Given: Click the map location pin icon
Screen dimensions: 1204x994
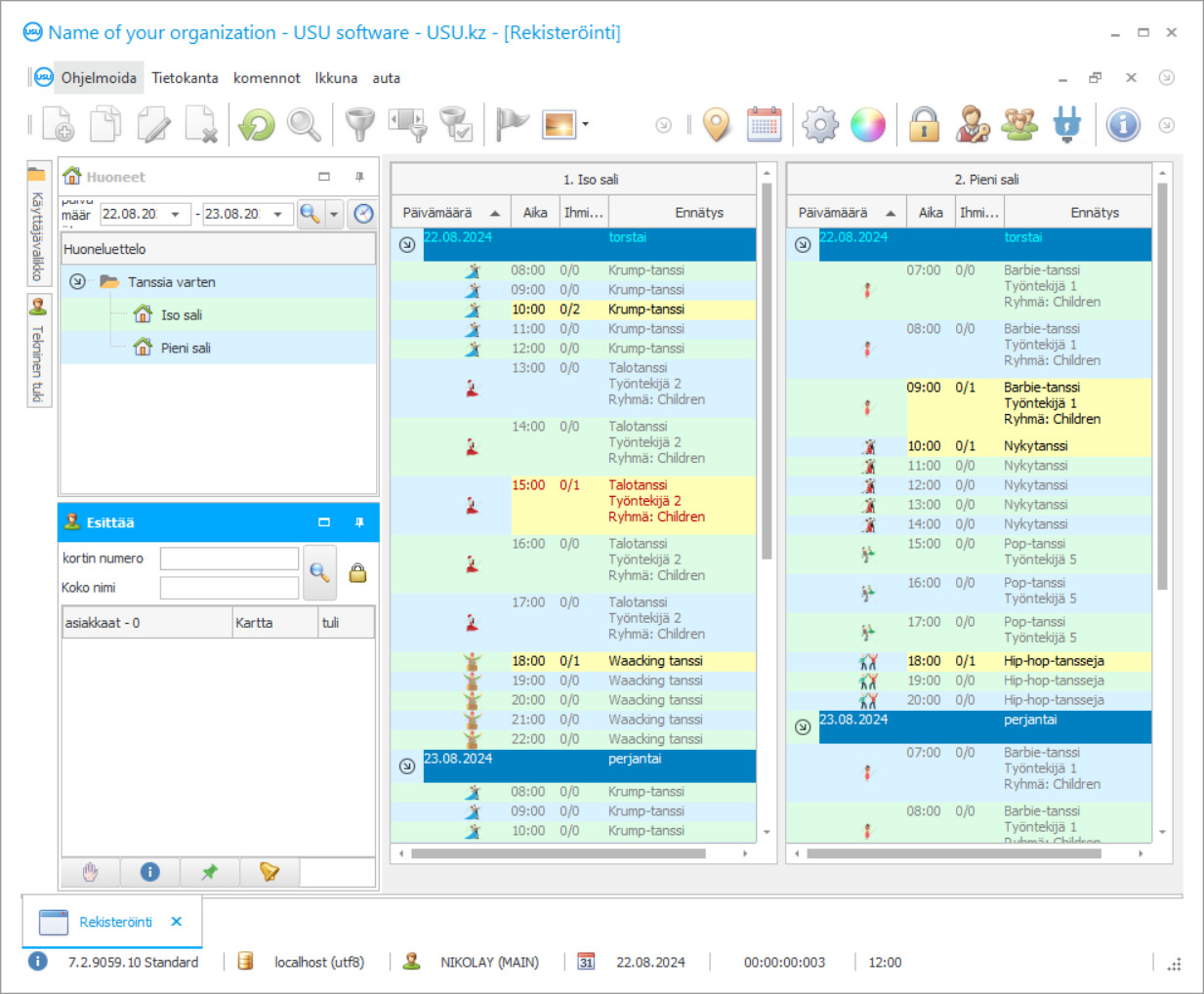Looking at the screenshot, I should coord(717,125).
